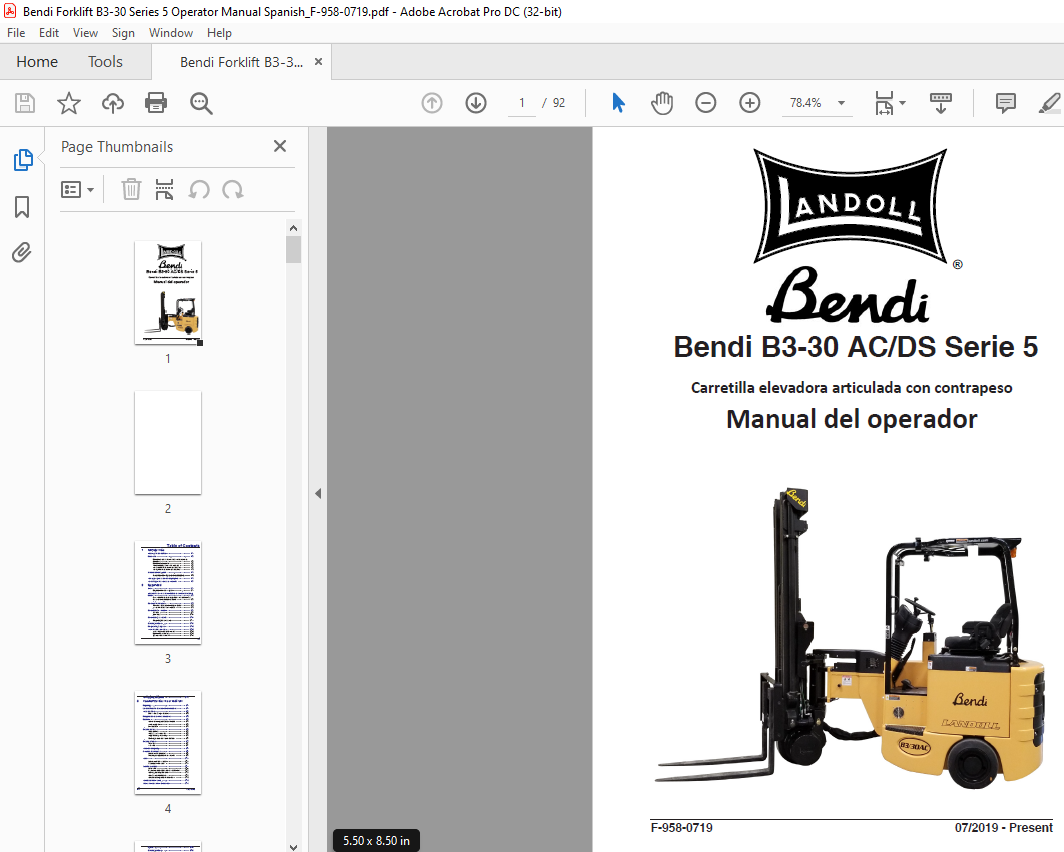Click the 'Manual del operador' heading
The image size is (1064, 852).
click(x=852, y=419)
